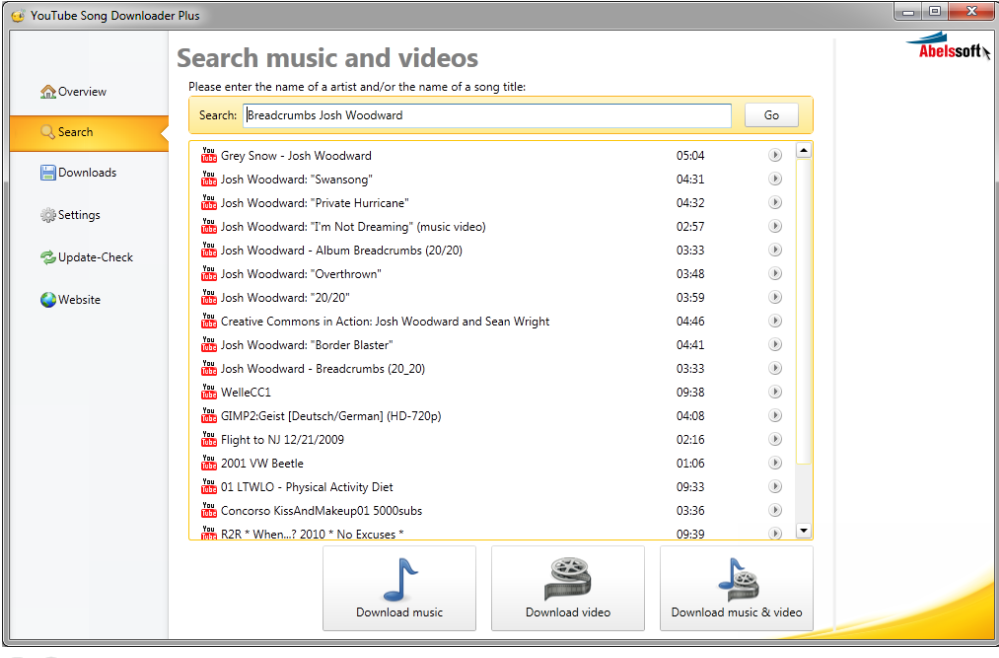
Task: Select "01 LTWLO - Physical Activity Diet" result
Action: [491, 487]
